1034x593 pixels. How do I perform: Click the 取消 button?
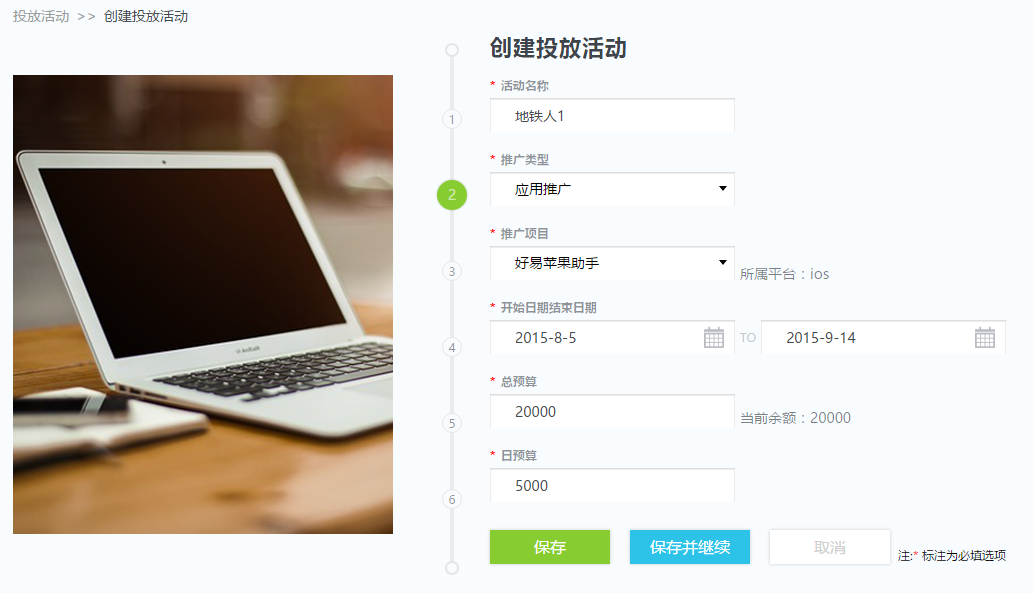[830, 547]
